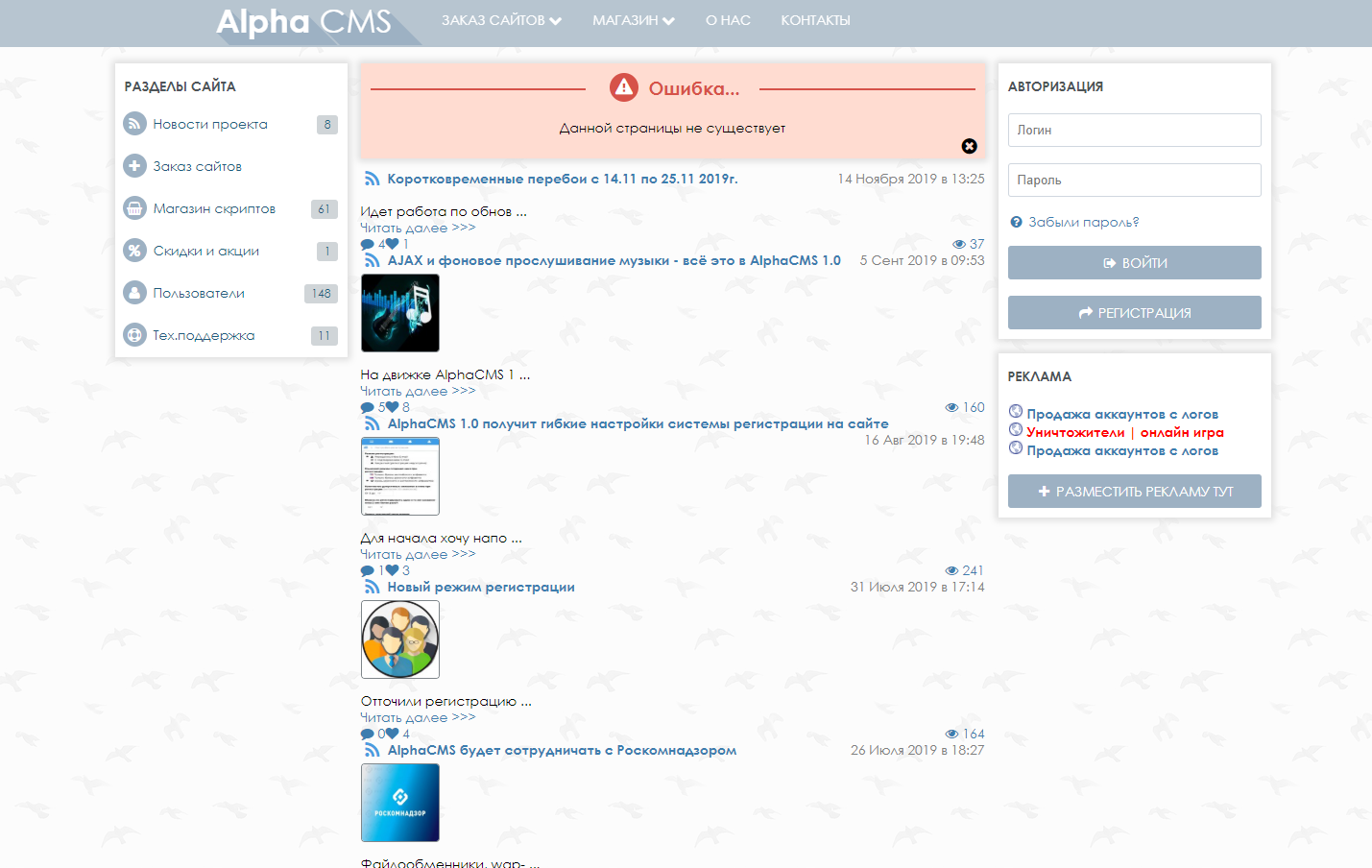
Task: Click into the Пароль password field
Action: (x=1134, y=181)
